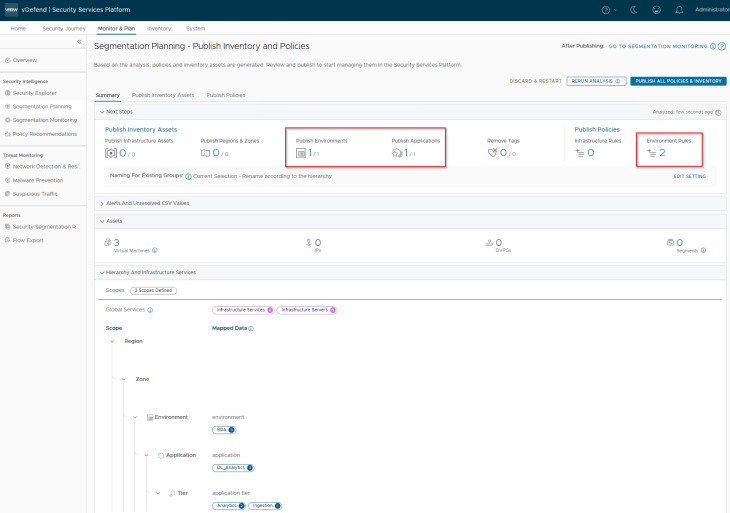Open the Publish Policies tab
Viewport: 730px width, 513px height.
click(225, 95)
